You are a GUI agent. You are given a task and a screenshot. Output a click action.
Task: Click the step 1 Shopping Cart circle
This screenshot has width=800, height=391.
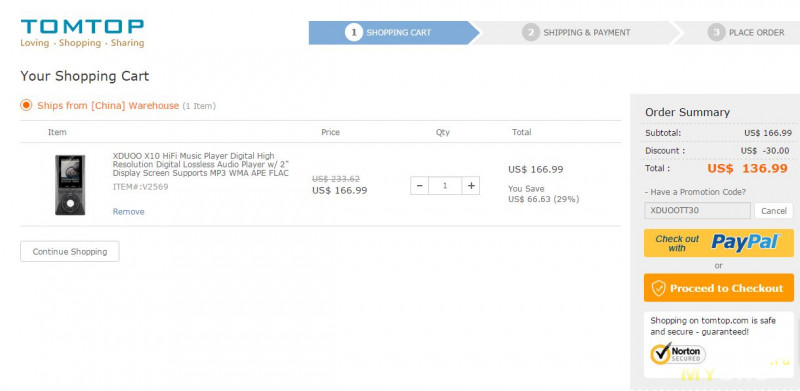[x=354, y=32]
